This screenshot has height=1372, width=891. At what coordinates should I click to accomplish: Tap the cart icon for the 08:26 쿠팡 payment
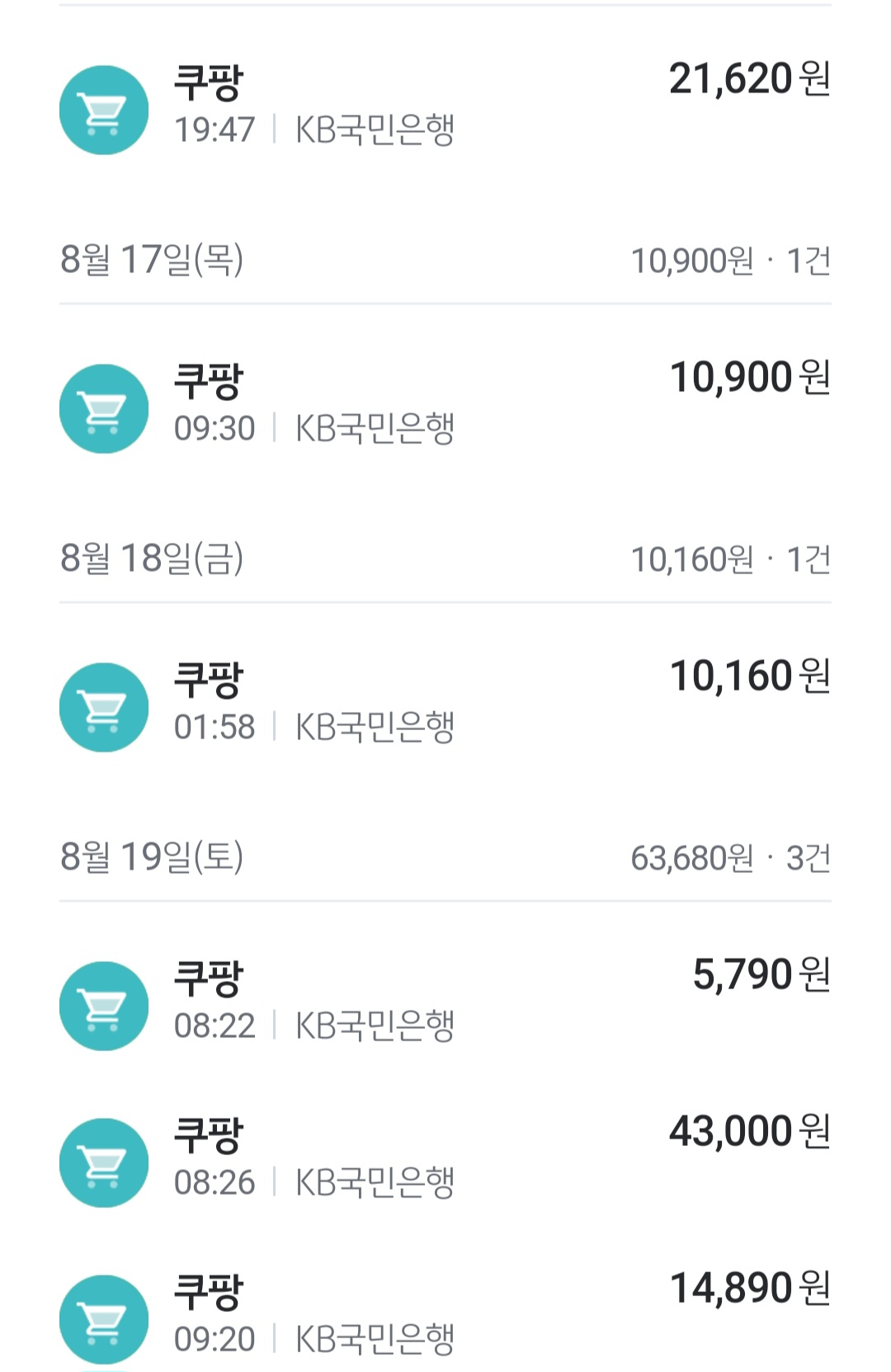(104, 1163)
